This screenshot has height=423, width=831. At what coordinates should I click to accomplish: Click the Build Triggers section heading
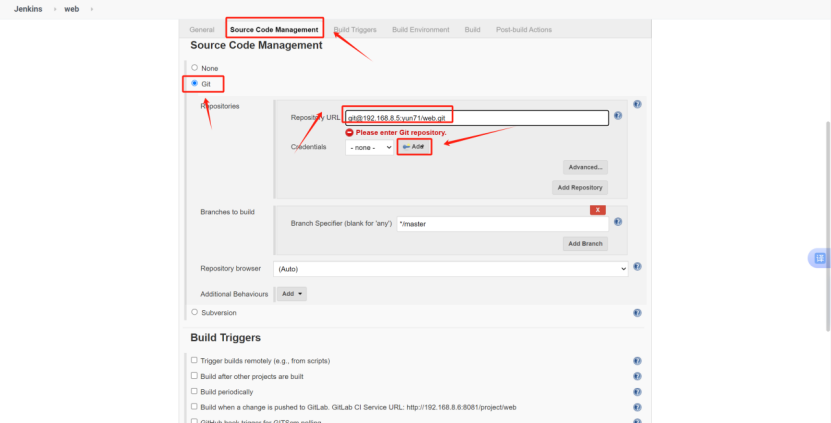(225, 338)
